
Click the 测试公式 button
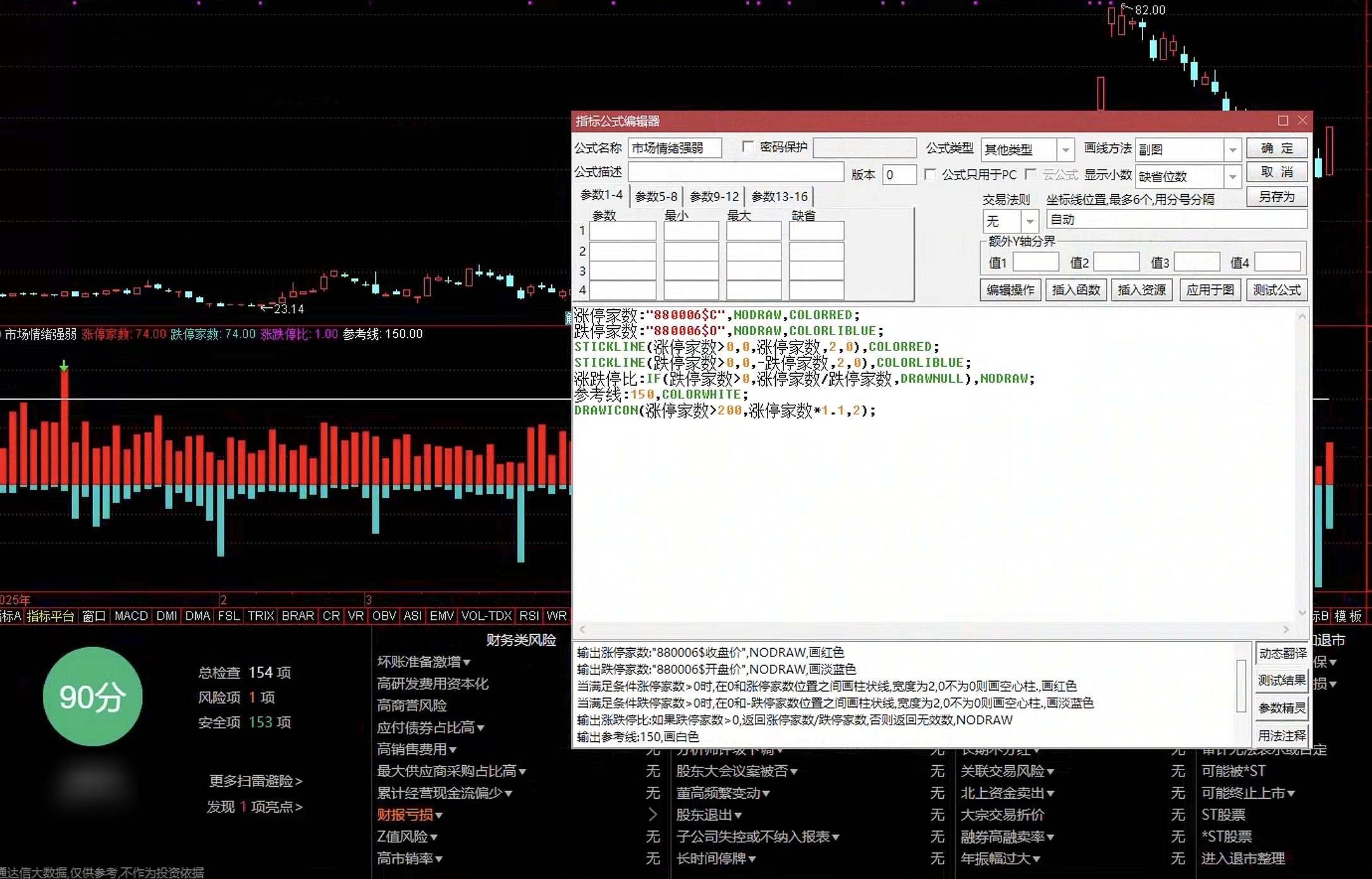pyautogui.click(x=1277, y=290)
